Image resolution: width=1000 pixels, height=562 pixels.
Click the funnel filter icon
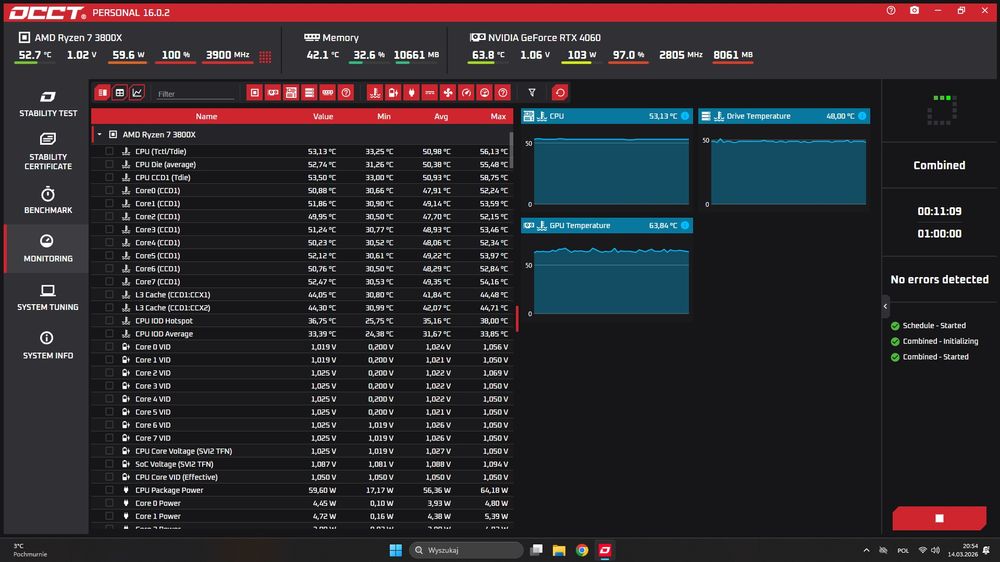tap(532, 93)
